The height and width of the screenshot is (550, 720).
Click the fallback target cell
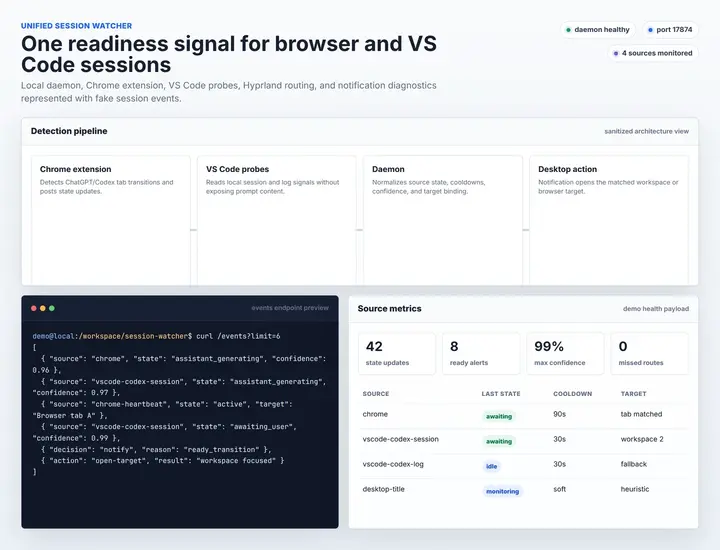[633, 464]
